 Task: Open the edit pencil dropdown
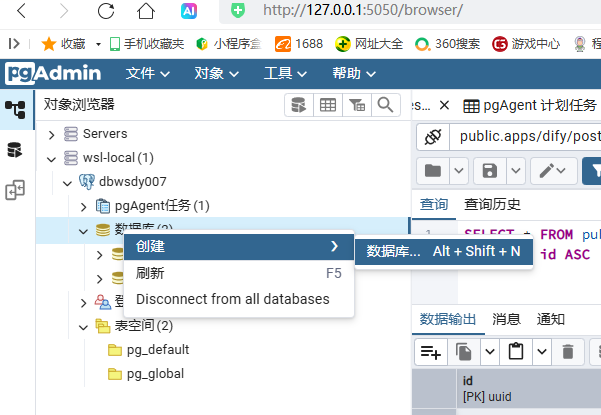(x=553, y=171)
